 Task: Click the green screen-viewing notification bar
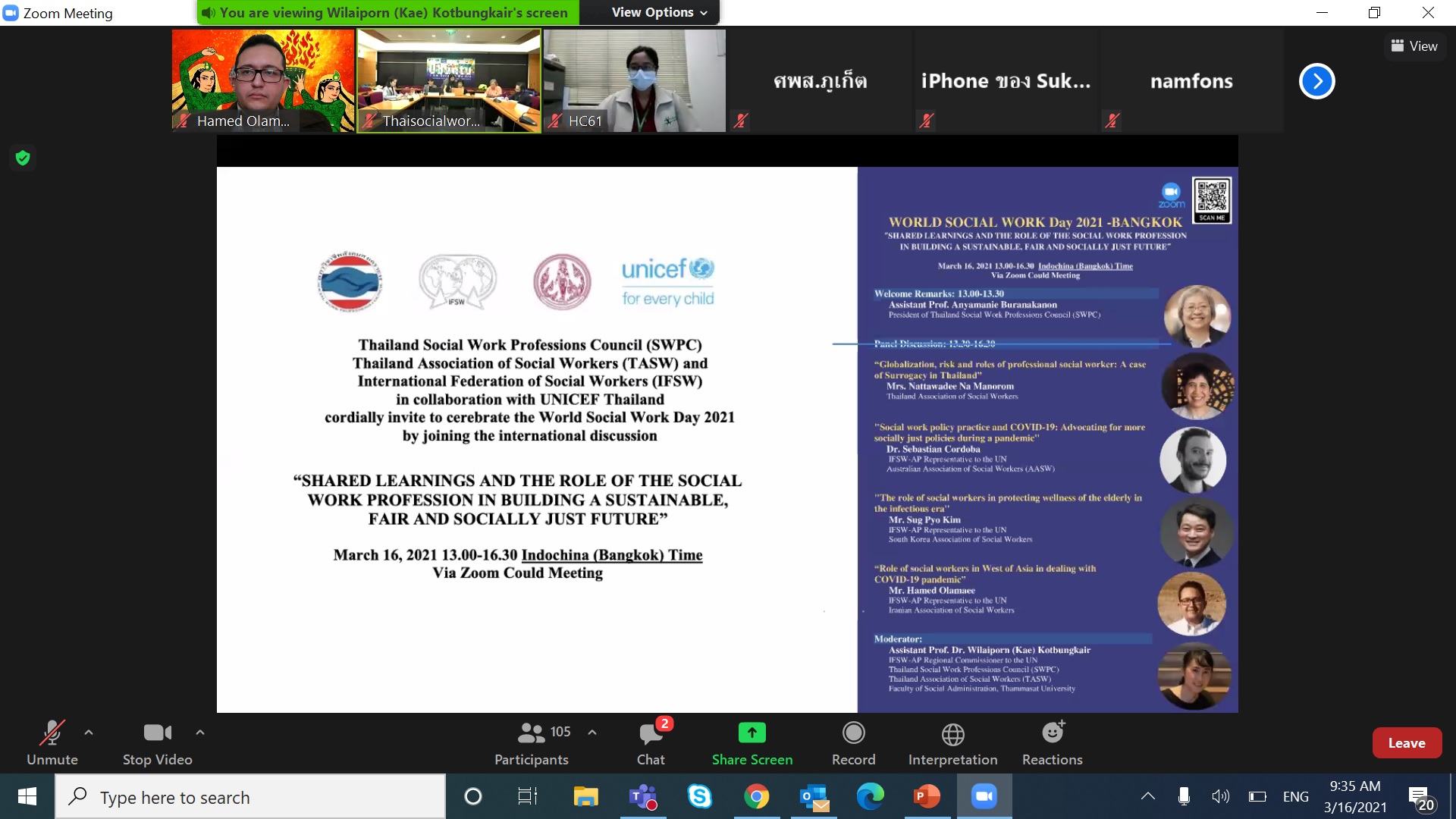click(x=388, y=12)
